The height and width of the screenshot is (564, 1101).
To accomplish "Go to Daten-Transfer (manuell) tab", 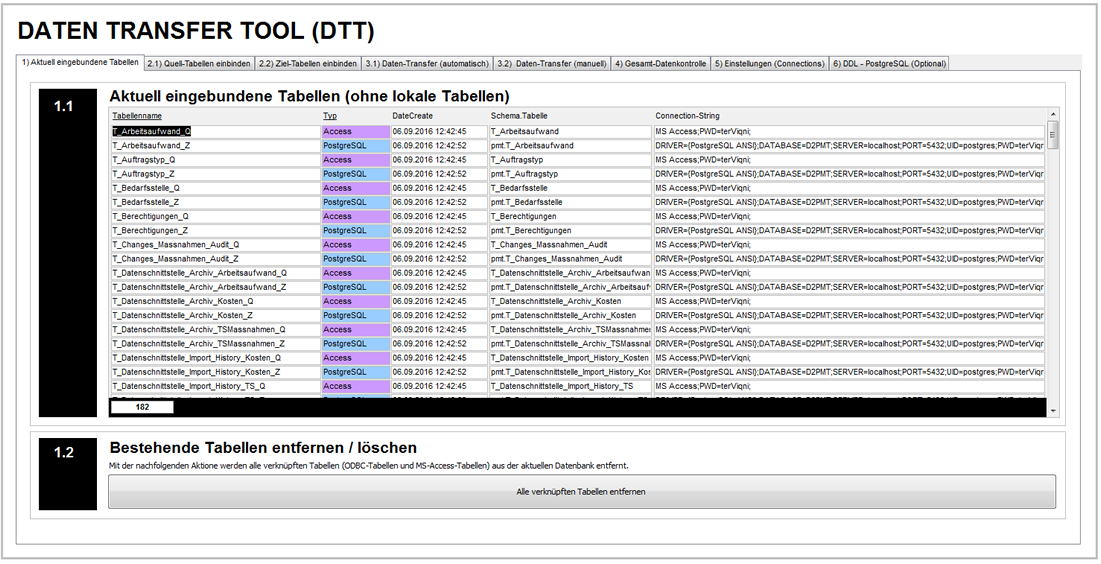I will click(x=552, y=64).
